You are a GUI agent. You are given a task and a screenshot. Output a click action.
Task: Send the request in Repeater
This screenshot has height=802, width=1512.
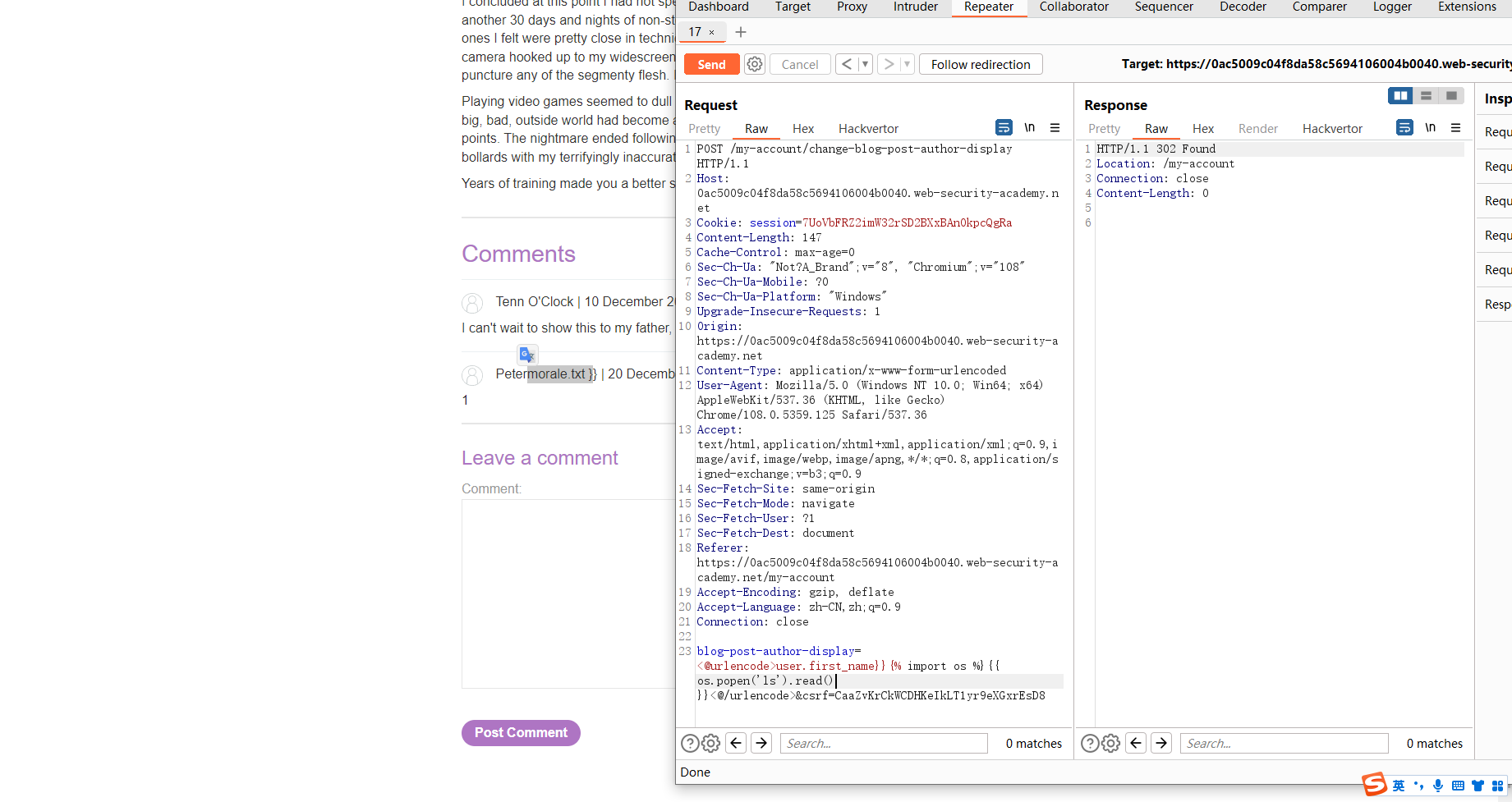(x=711, y=64)
